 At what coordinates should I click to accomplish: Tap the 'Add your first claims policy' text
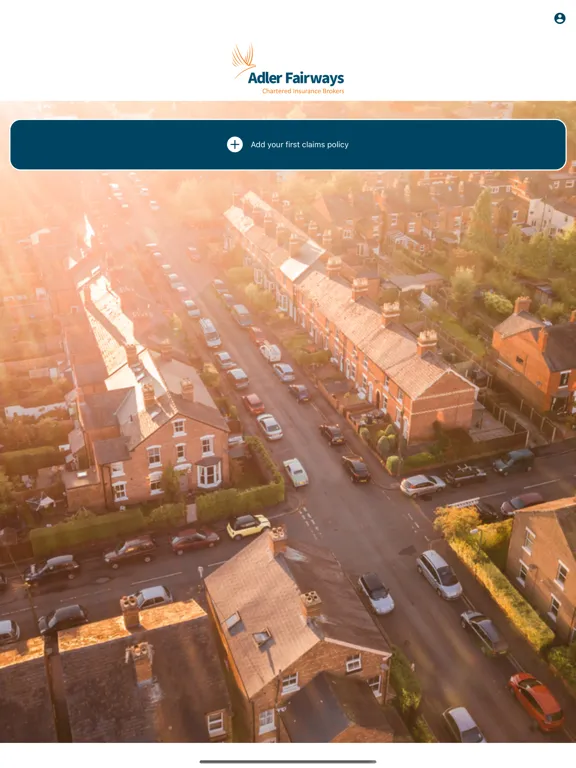tap(300, 144)
